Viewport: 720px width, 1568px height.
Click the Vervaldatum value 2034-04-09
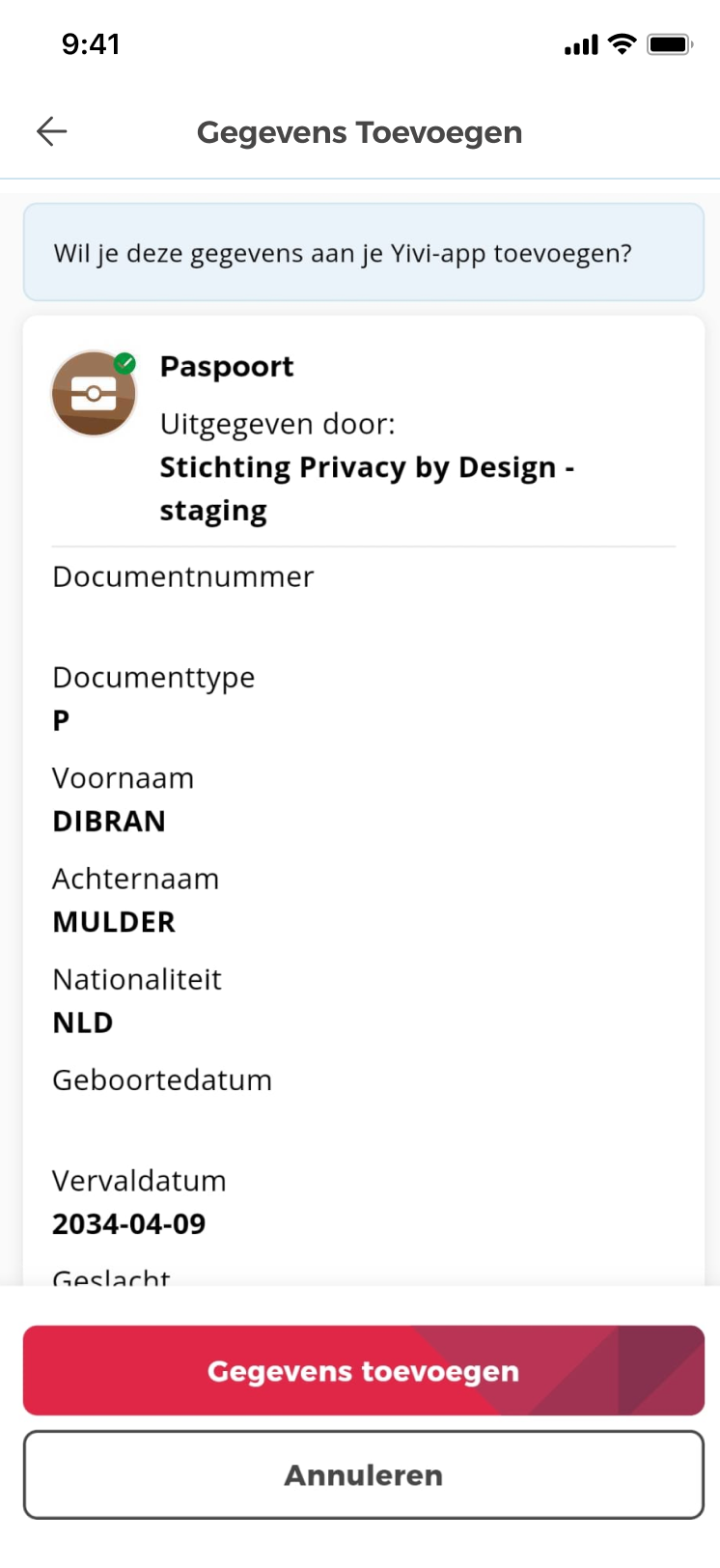pos(129,1224)
